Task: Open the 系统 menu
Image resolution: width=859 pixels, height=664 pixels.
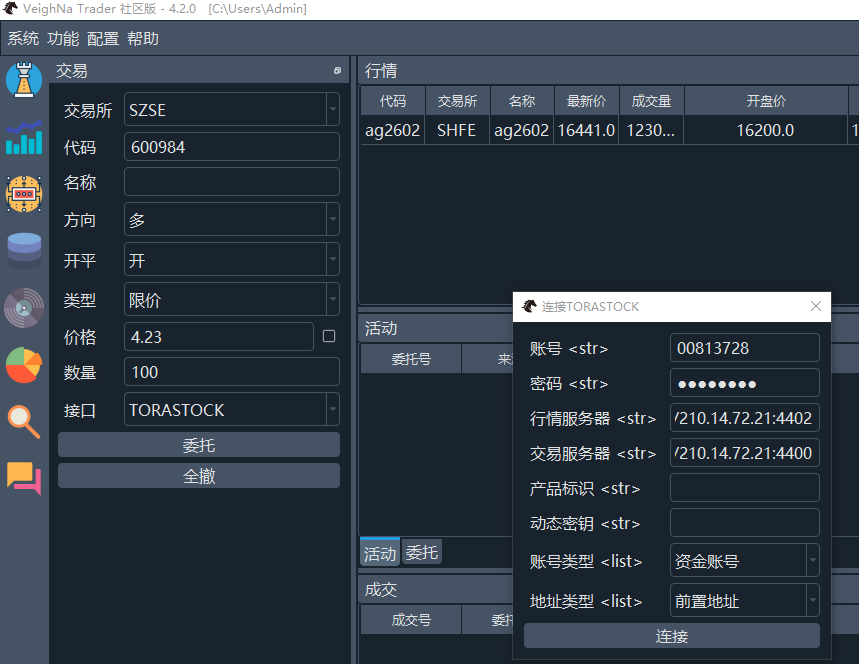Action: coord(23,39)
